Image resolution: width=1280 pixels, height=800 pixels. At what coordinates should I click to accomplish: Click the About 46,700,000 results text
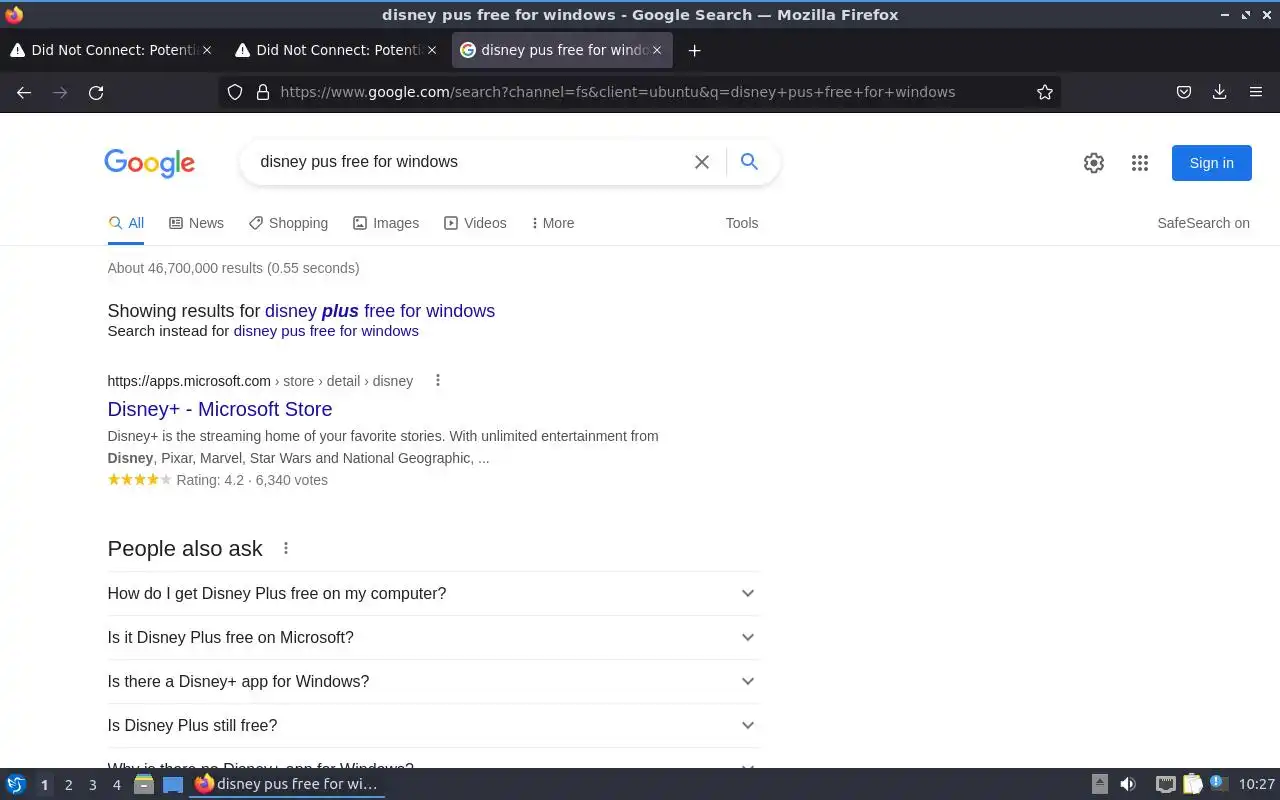(x=233, y=268)
